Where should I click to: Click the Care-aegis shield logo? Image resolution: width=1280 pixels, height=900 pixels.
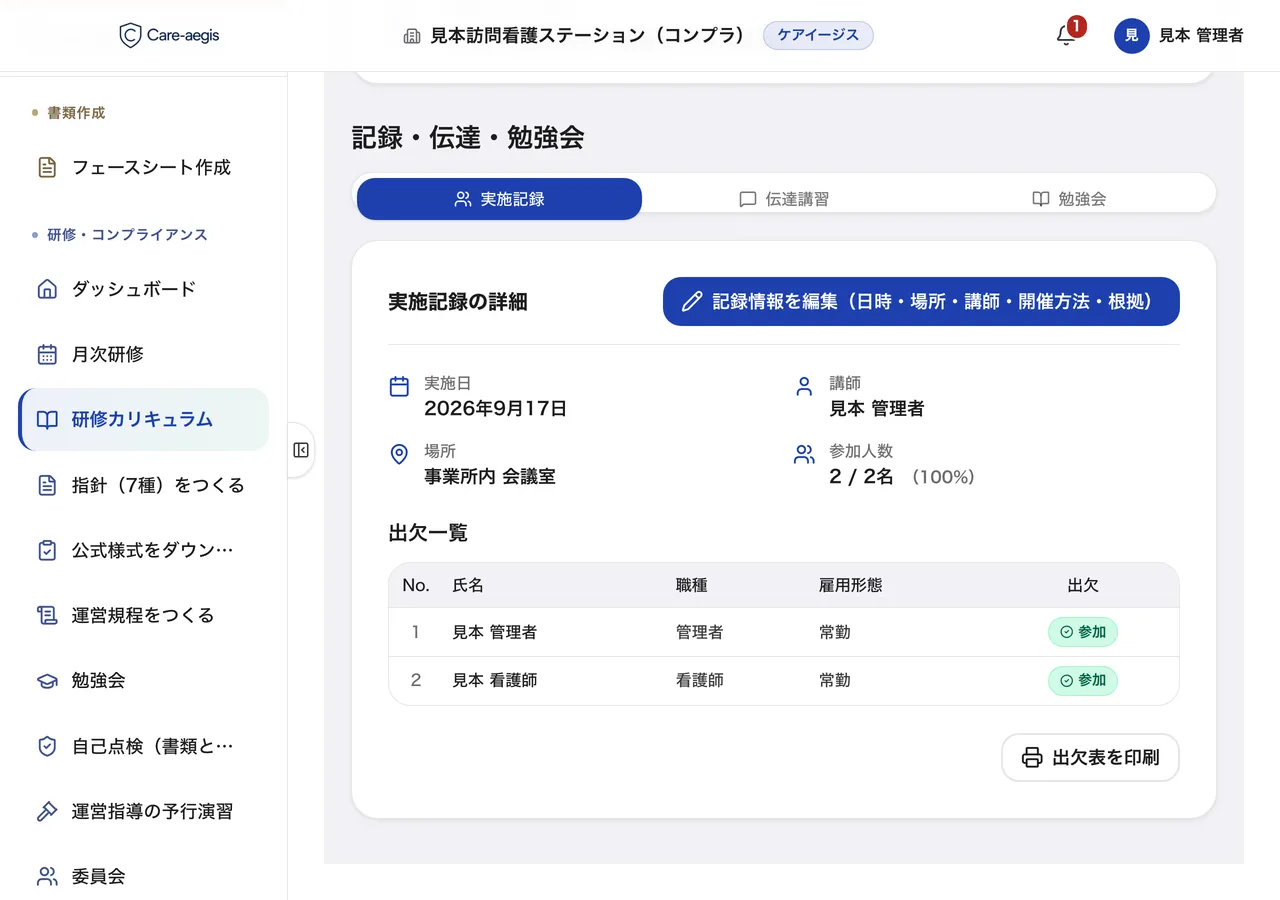(x=130, y=36)
